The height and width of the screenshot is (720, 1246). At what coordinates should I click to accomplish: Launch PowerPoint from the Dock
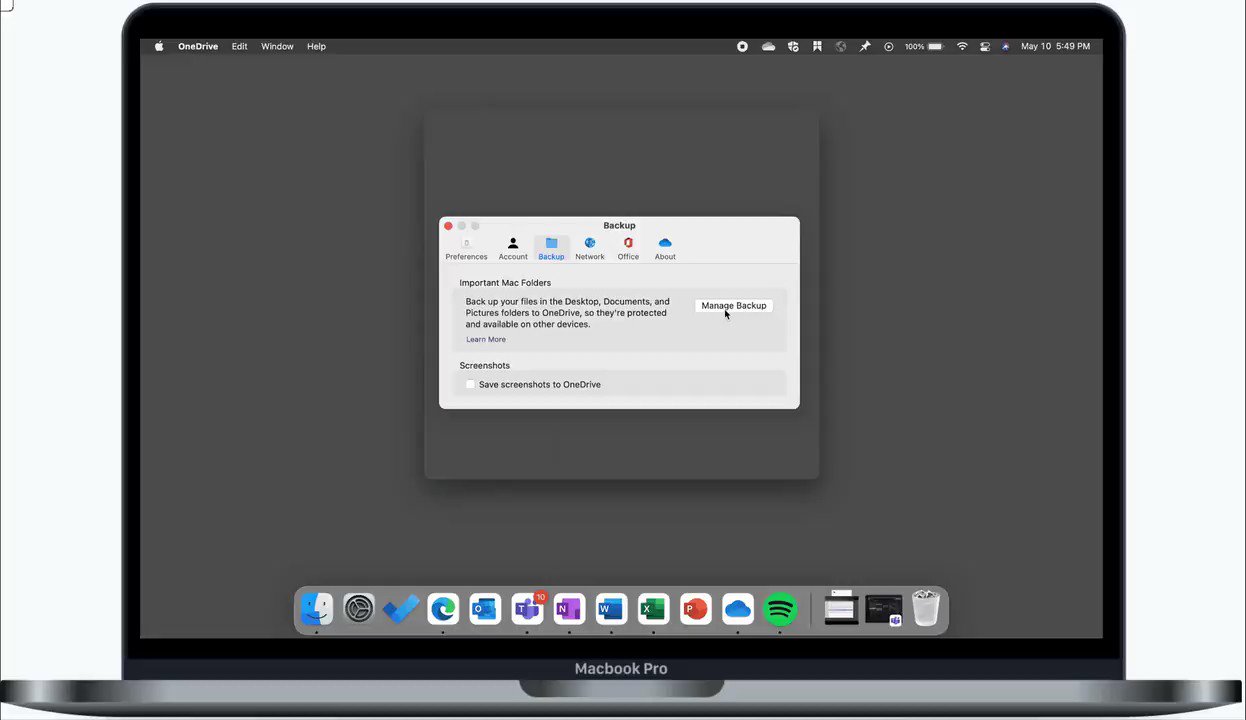(x=695, y=608)
